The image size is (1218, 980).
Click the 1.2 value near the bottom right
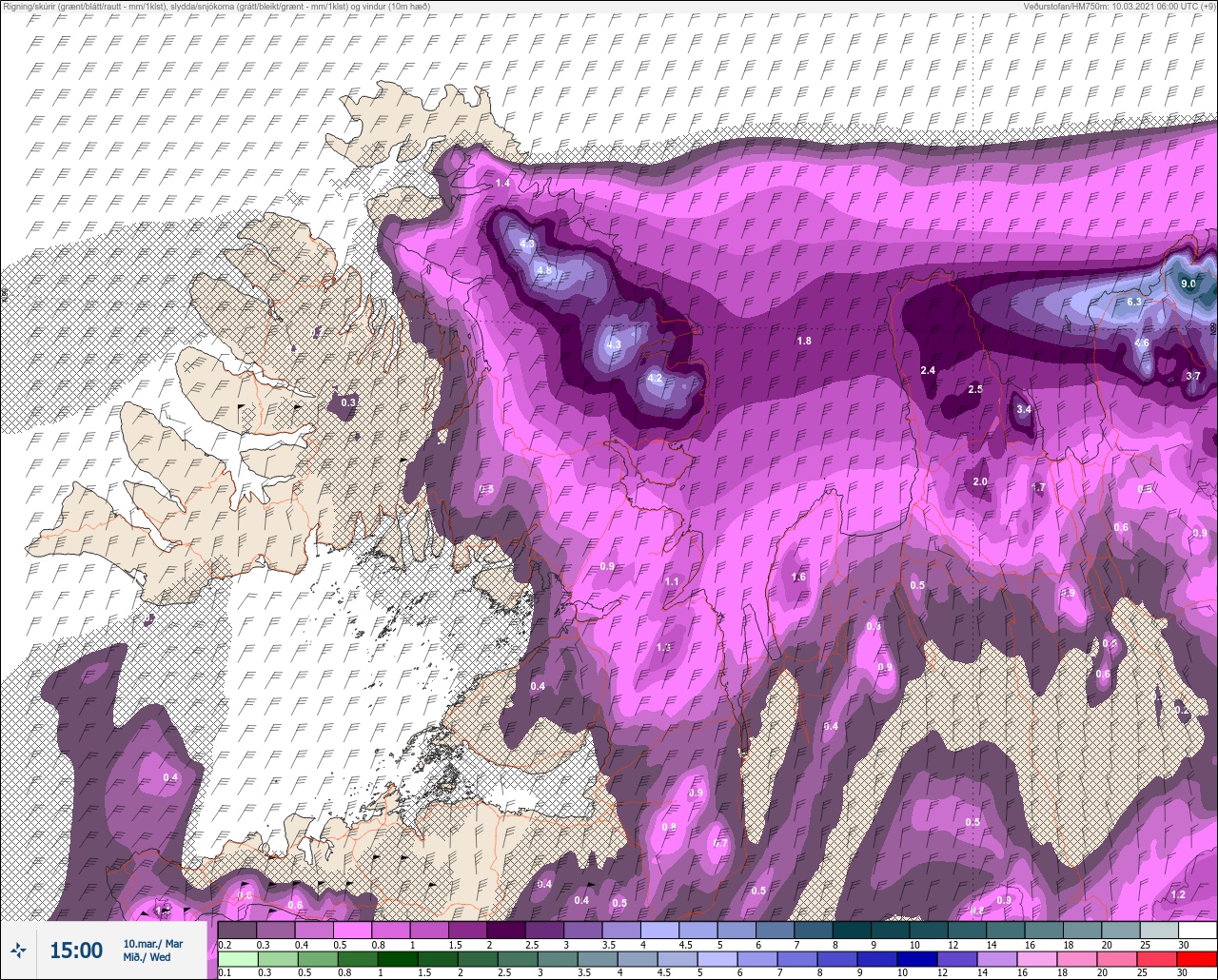(1178, 895)
